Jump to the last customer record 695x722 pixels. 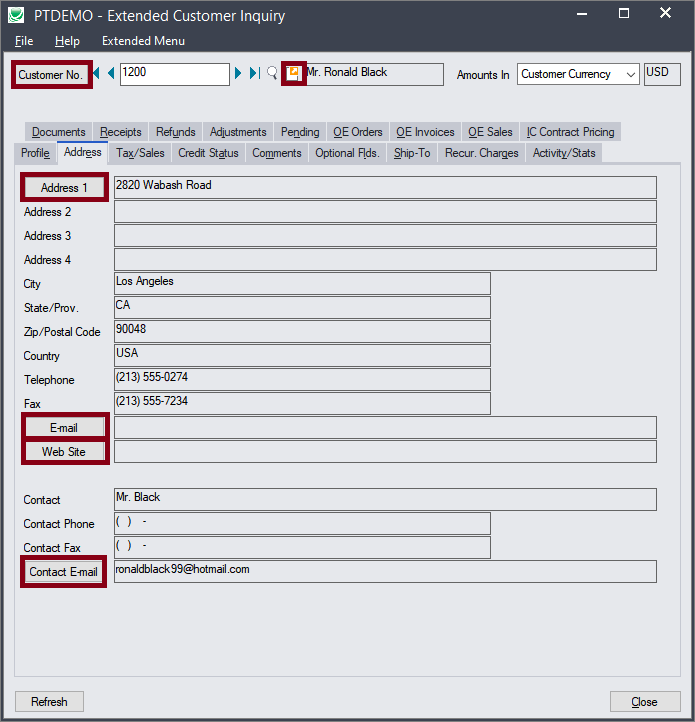coord(253,74)
